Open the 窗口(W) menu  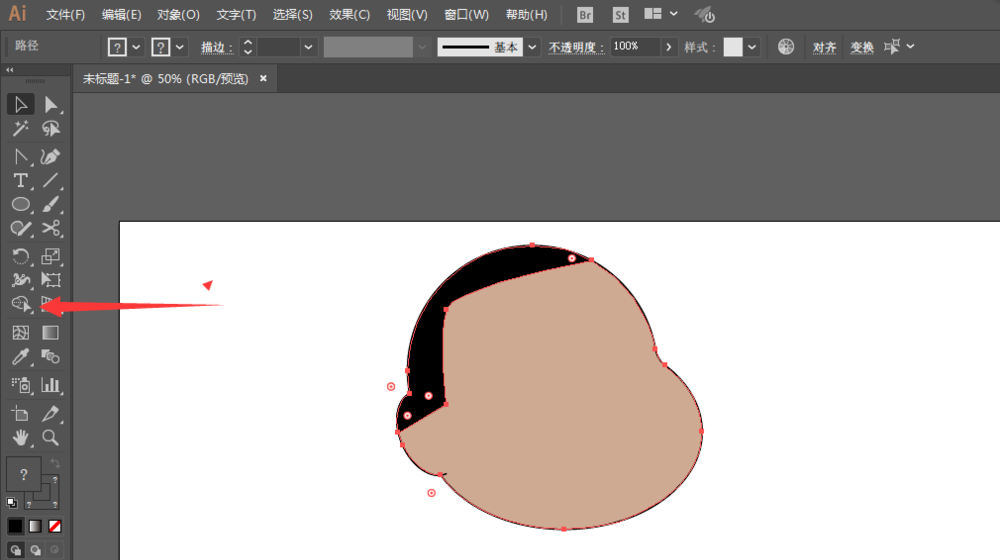pos(466,15)
